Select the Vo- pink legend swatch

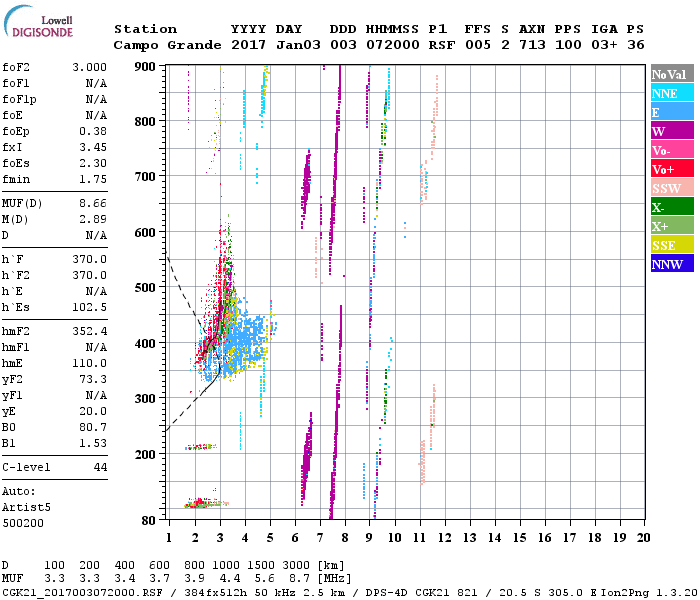coord(672,150)
